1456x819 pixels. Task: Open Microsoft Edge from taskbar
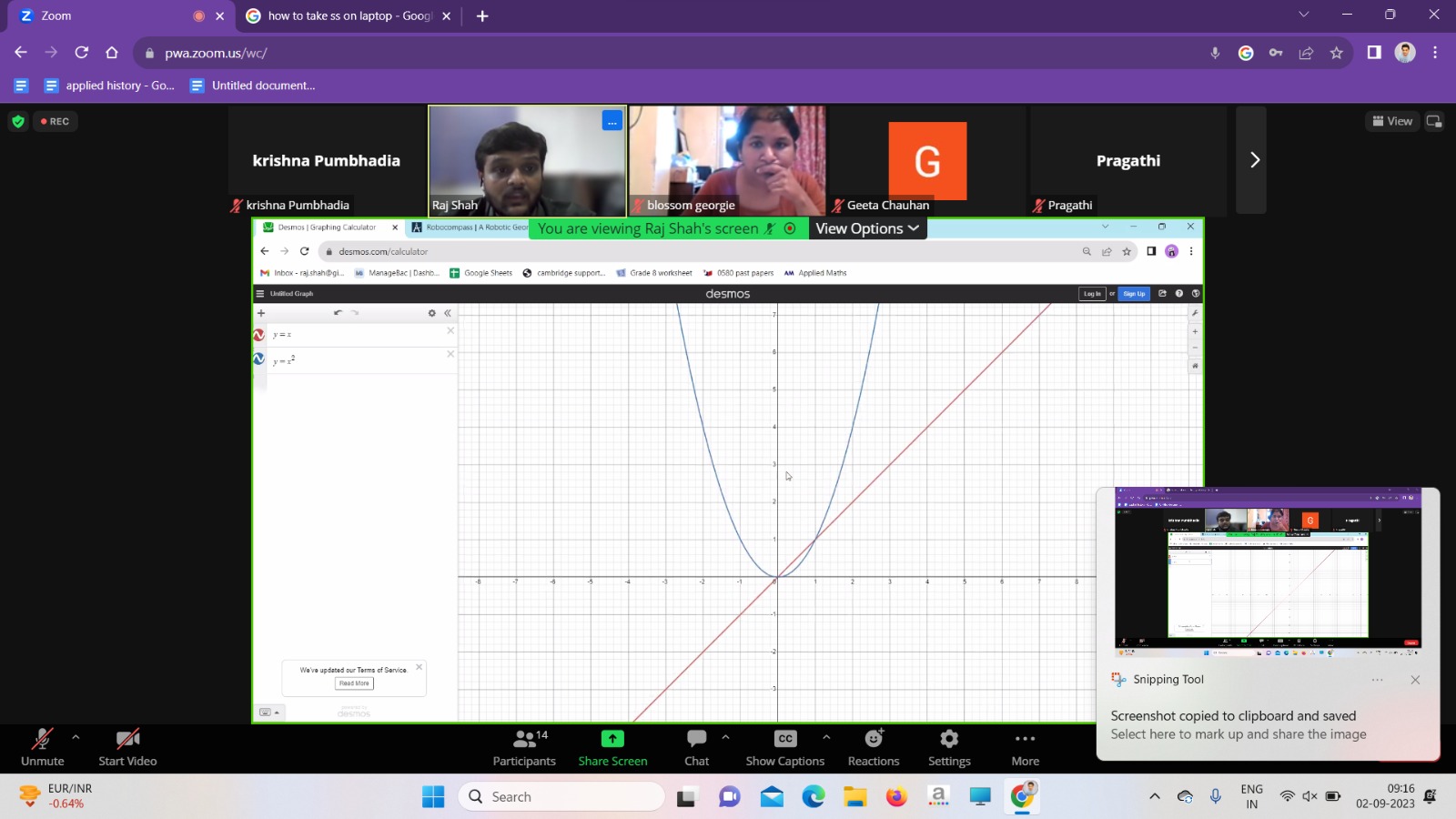pos(813,797)
